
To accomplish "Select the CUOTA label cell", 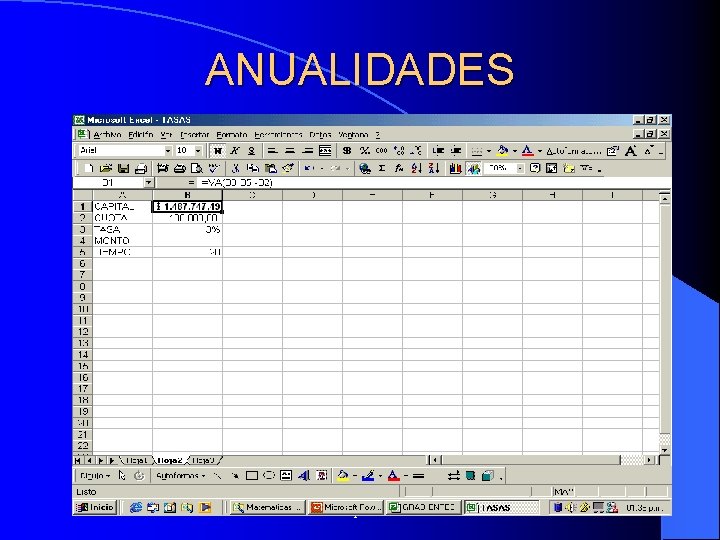I will 122,218.
